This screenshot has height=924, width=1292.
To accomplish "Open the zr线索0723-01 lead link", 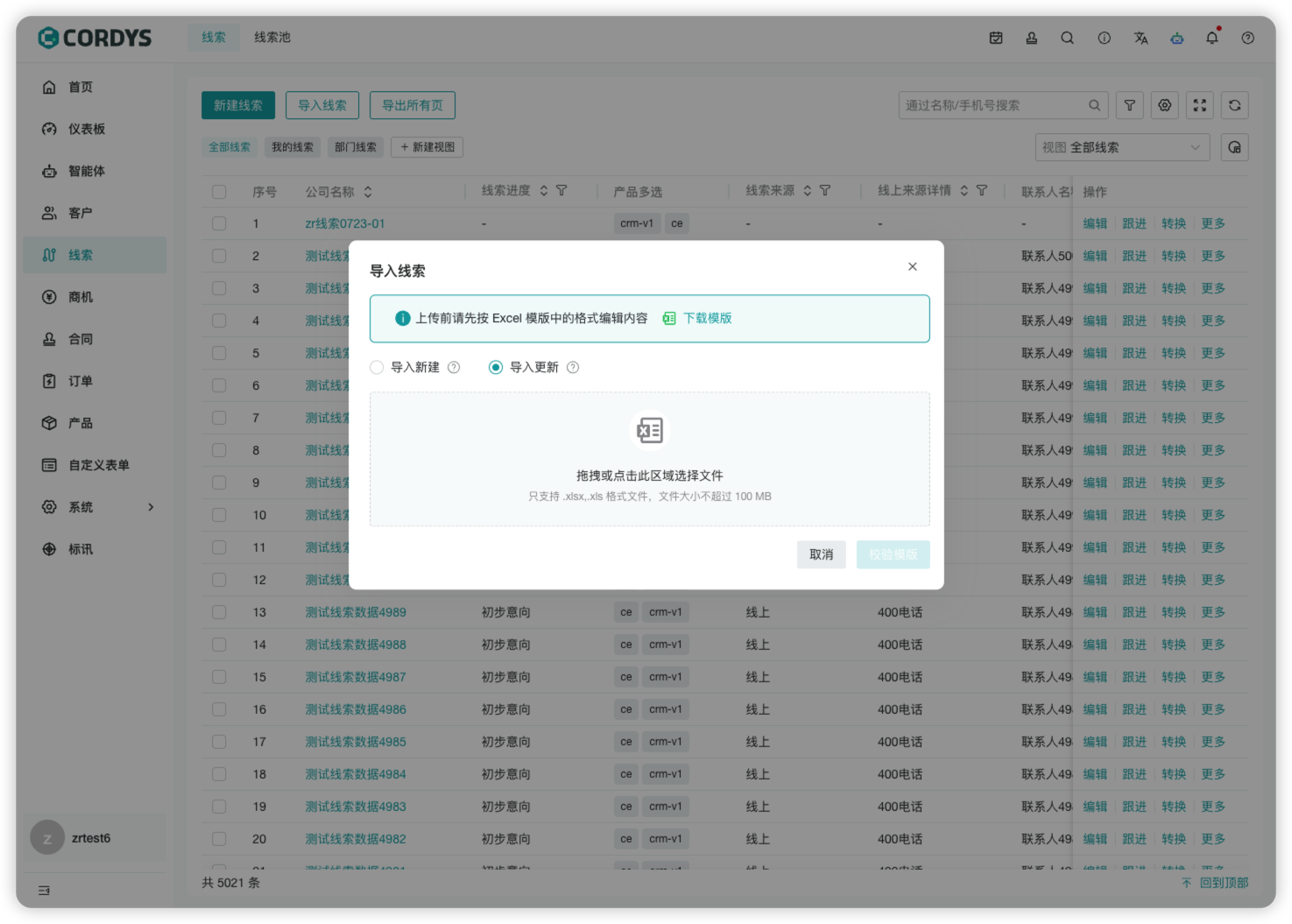I will (345, 223).
